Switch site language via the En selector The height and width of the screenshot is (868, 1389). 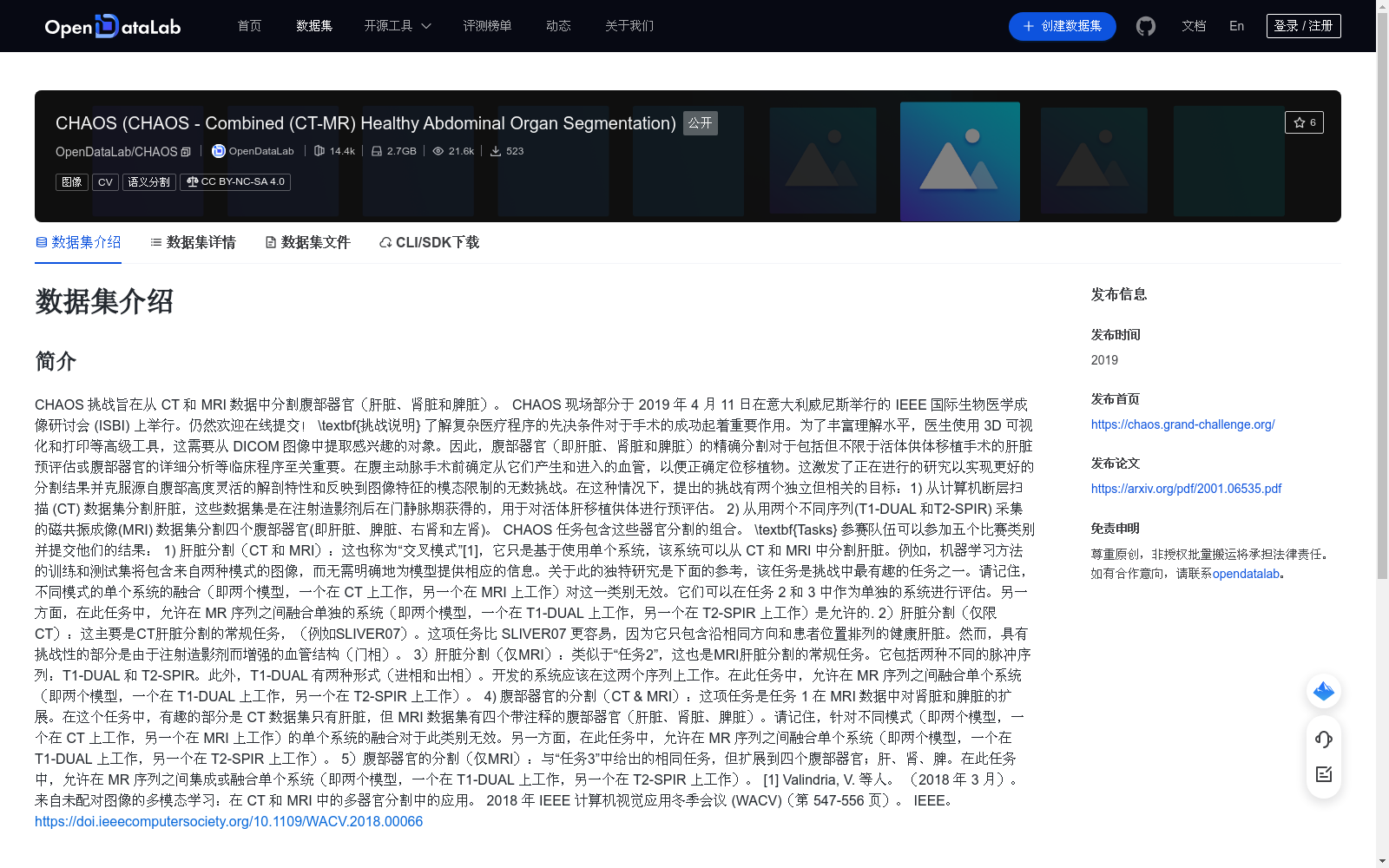[x=1236, y=26]
